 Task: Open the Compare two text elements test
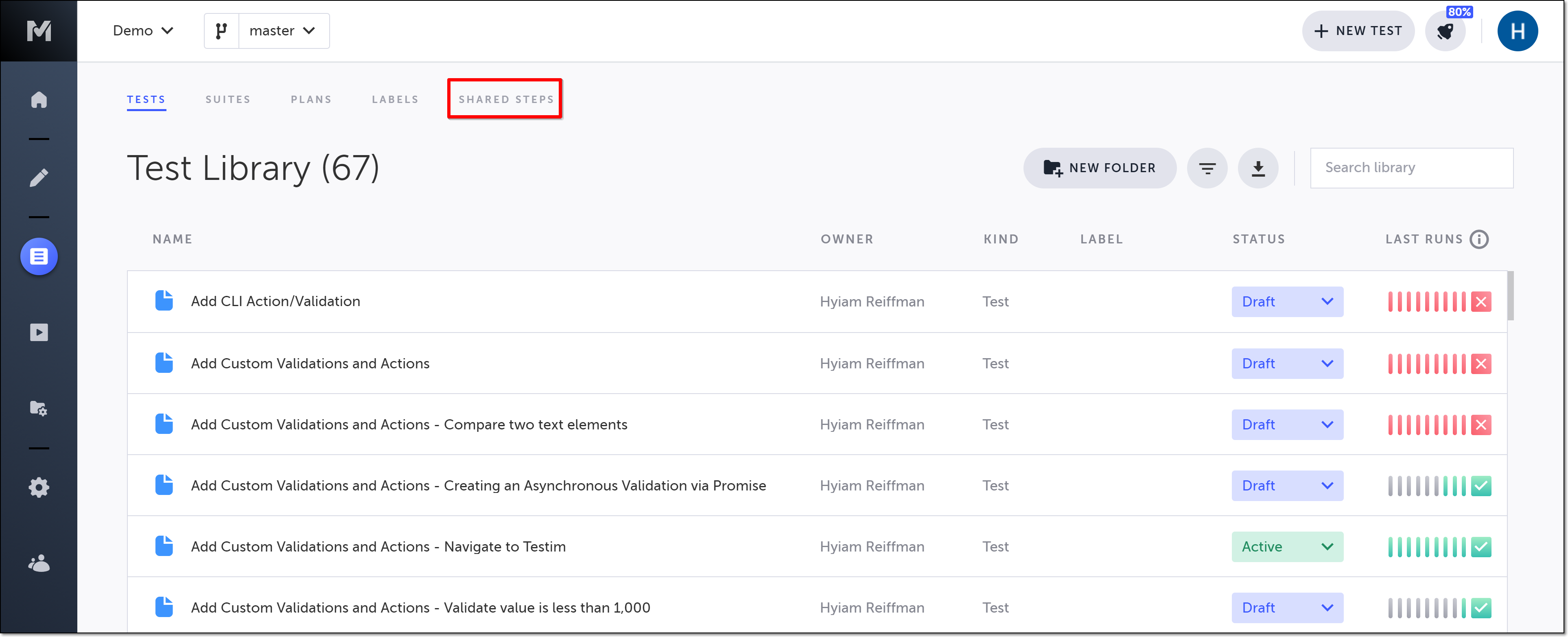point(409,425)
